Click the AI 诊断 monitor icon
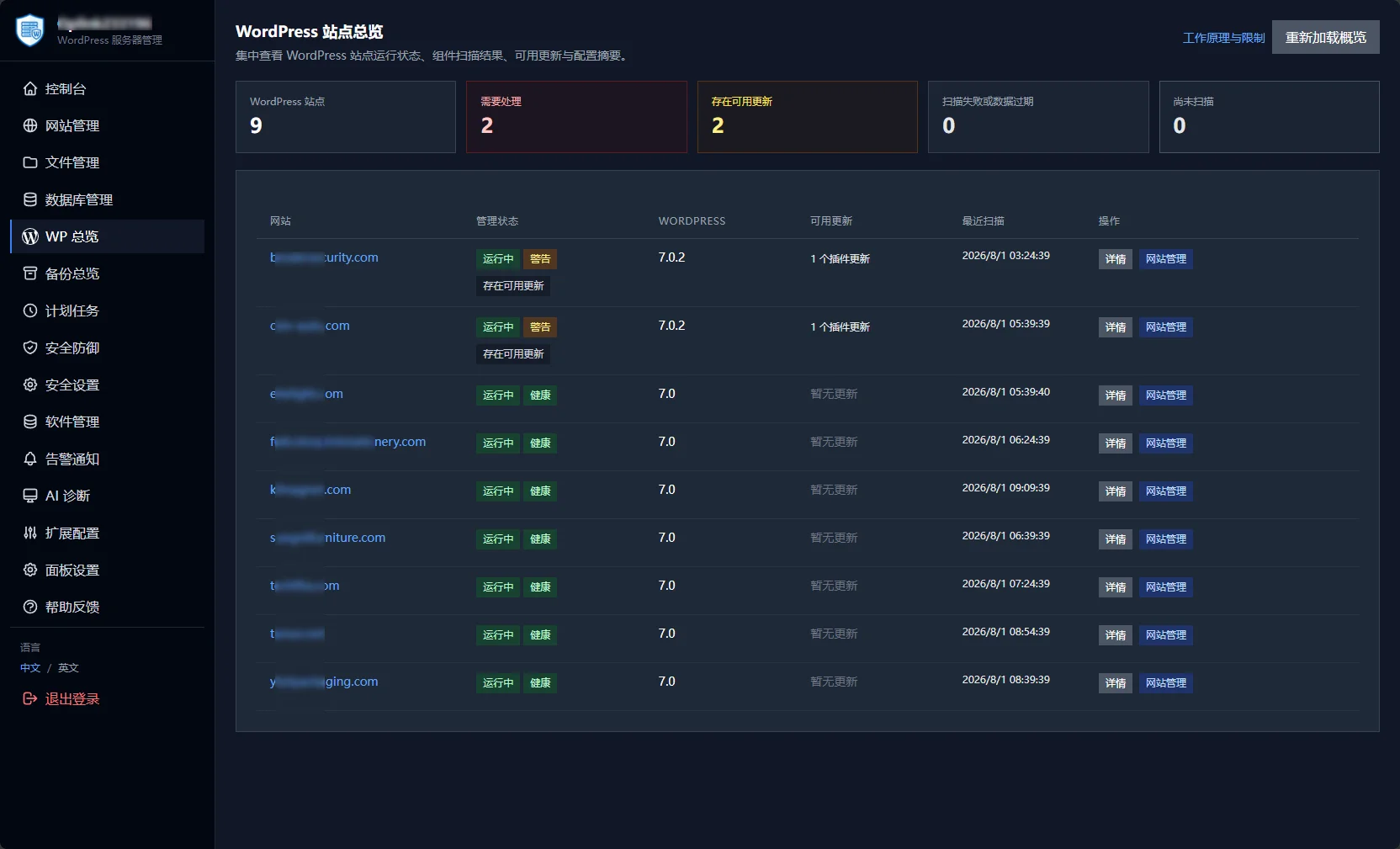 coord(30,496)
